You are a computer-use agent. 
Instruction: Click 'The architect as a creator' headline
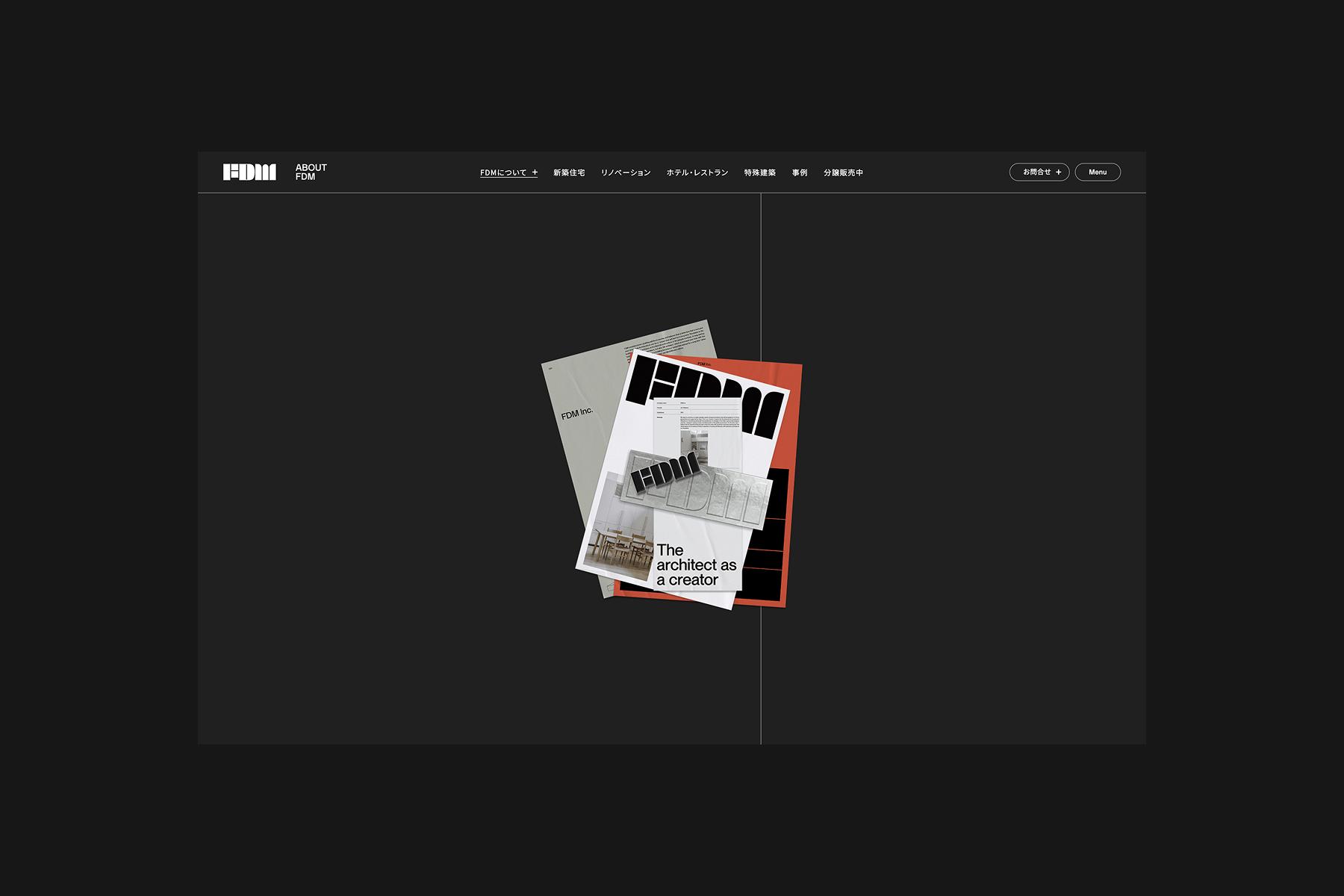point(696,565)
